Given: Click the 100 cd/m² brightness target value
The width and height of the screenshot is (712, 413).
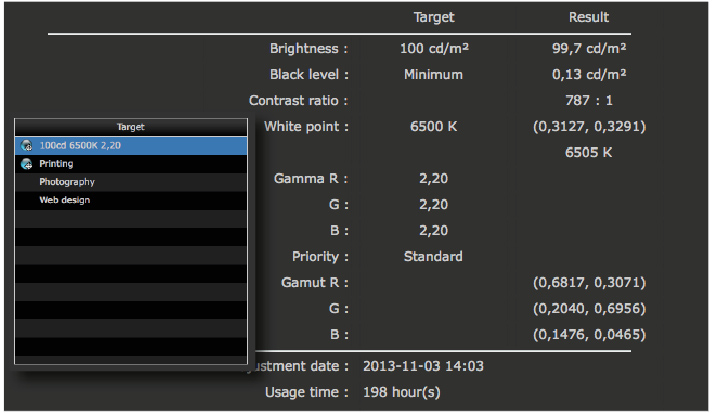Looking at the screenshot, I should pyautogui.click(x=433, y=48).
